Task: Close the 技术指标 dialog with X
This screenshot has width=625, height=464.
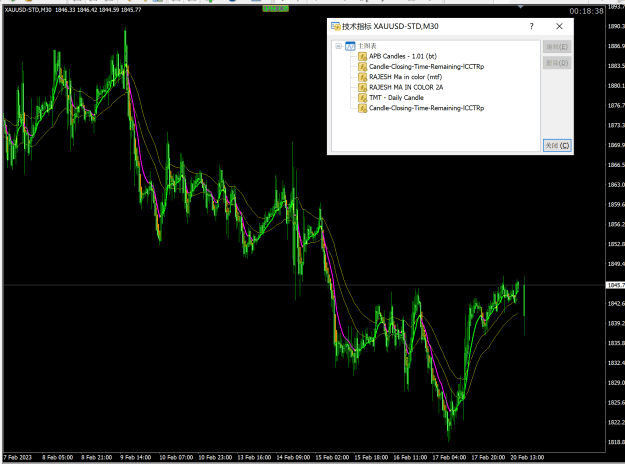Action: pyautogui.click(x=559, y=26)
